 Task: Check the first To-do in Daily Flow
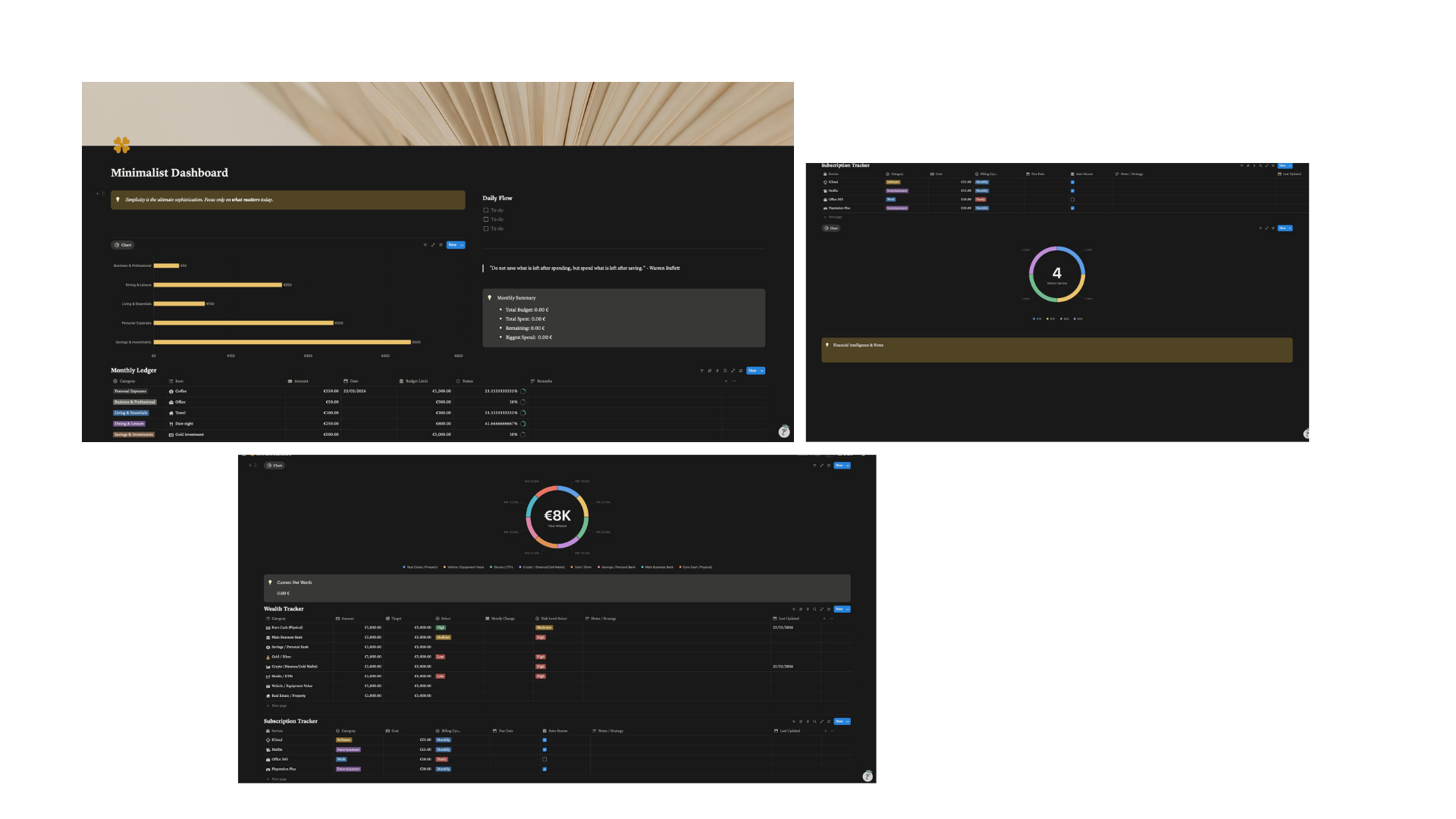[486, 210]
